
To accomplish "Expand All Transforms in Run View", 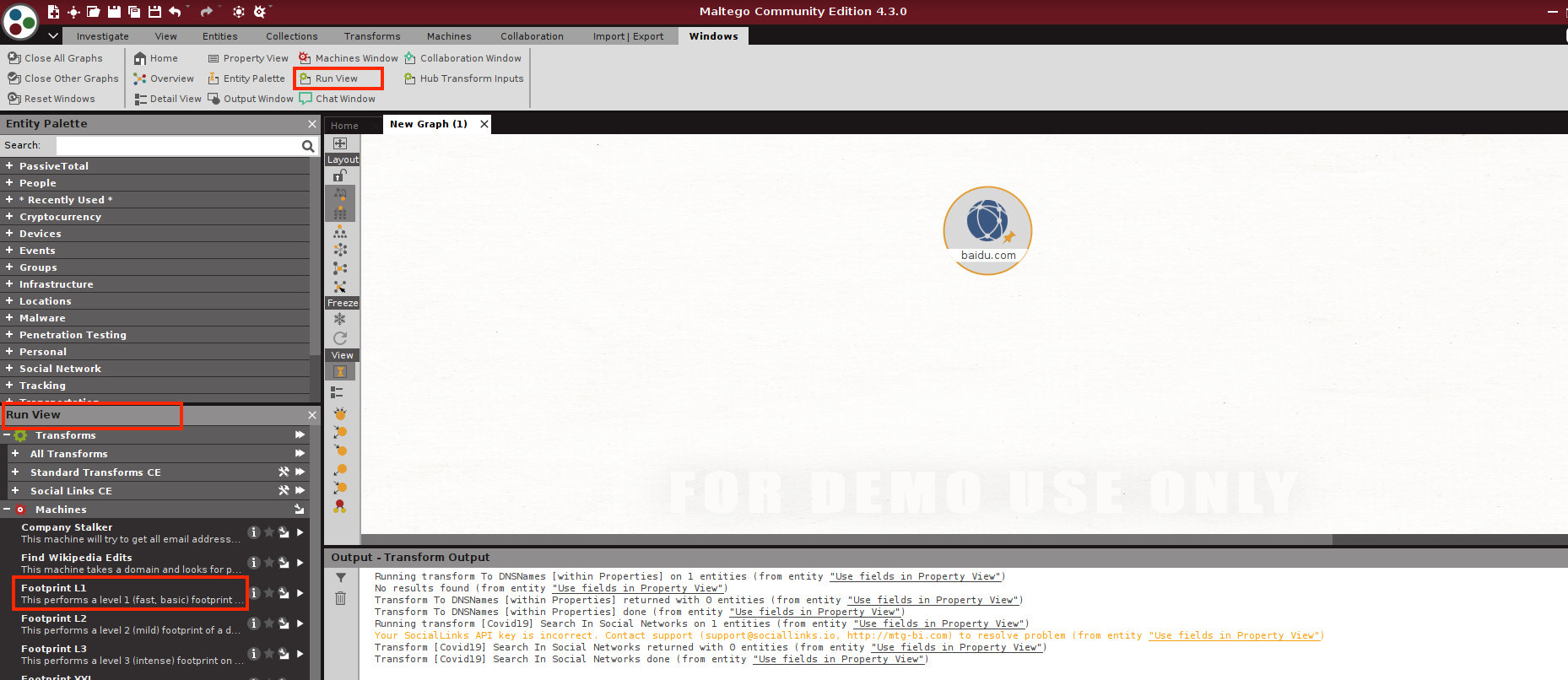I will (x=15, y=454).
